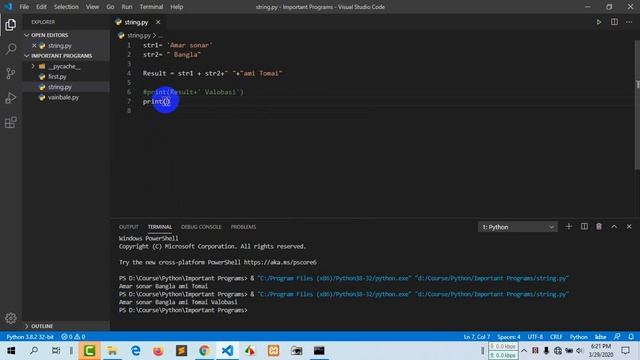The height and width of the screenshot is (360, 640).
Task: Open the Run and Debug view
Action: [x=11, y=98]
